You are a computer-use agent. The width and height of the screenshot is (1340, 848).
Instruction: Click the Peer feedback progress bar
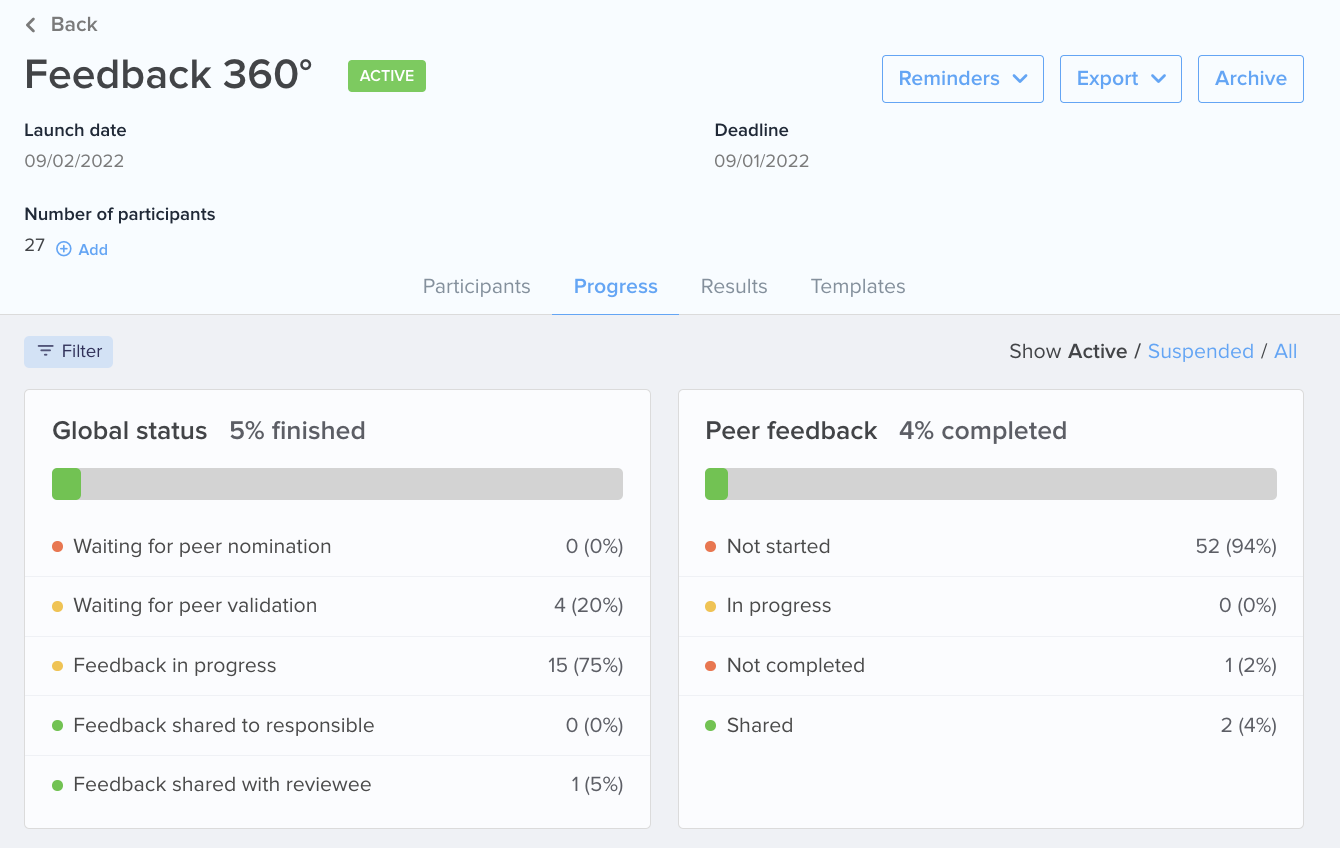[x=991, y=484]
